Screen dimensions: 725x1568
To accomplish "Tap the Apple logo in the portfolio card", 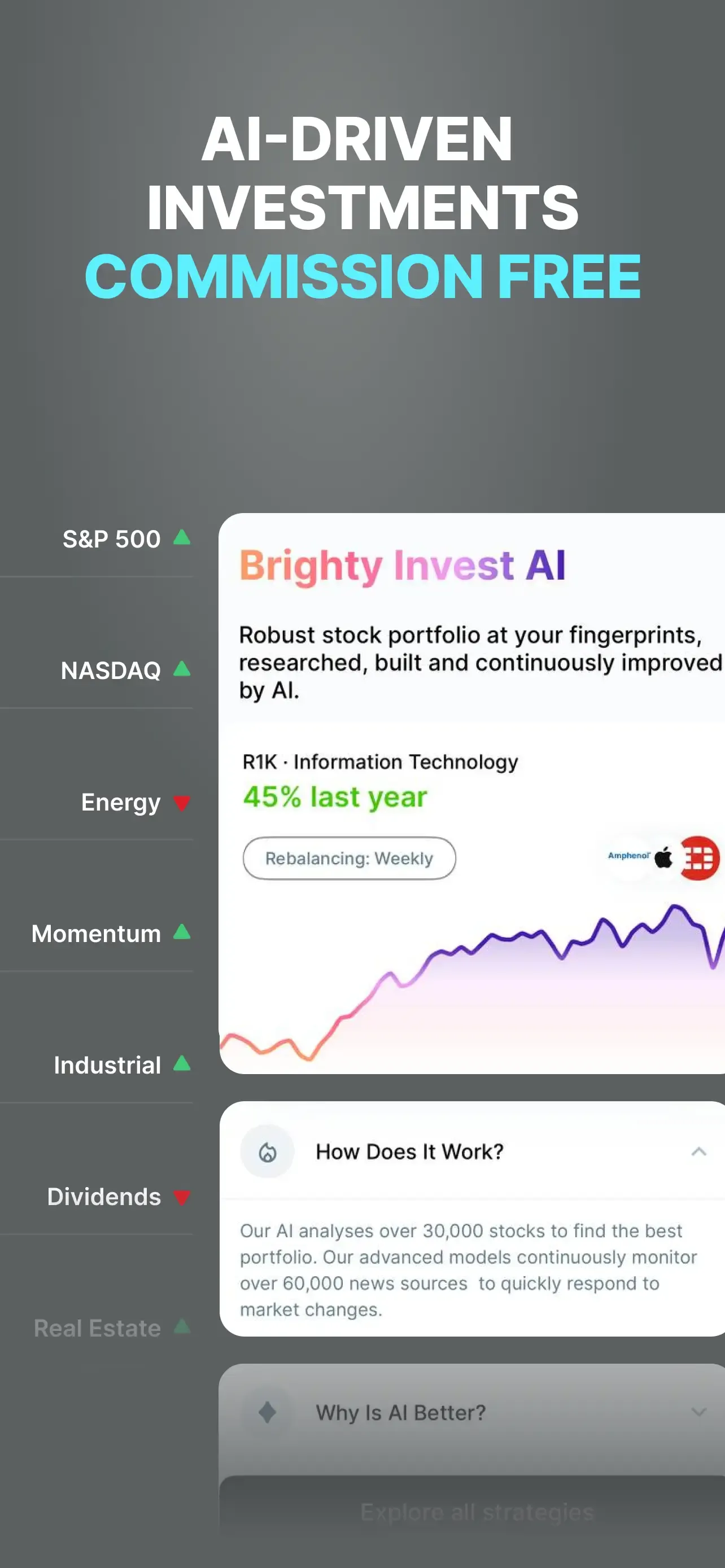I will [x=663, y=856].
